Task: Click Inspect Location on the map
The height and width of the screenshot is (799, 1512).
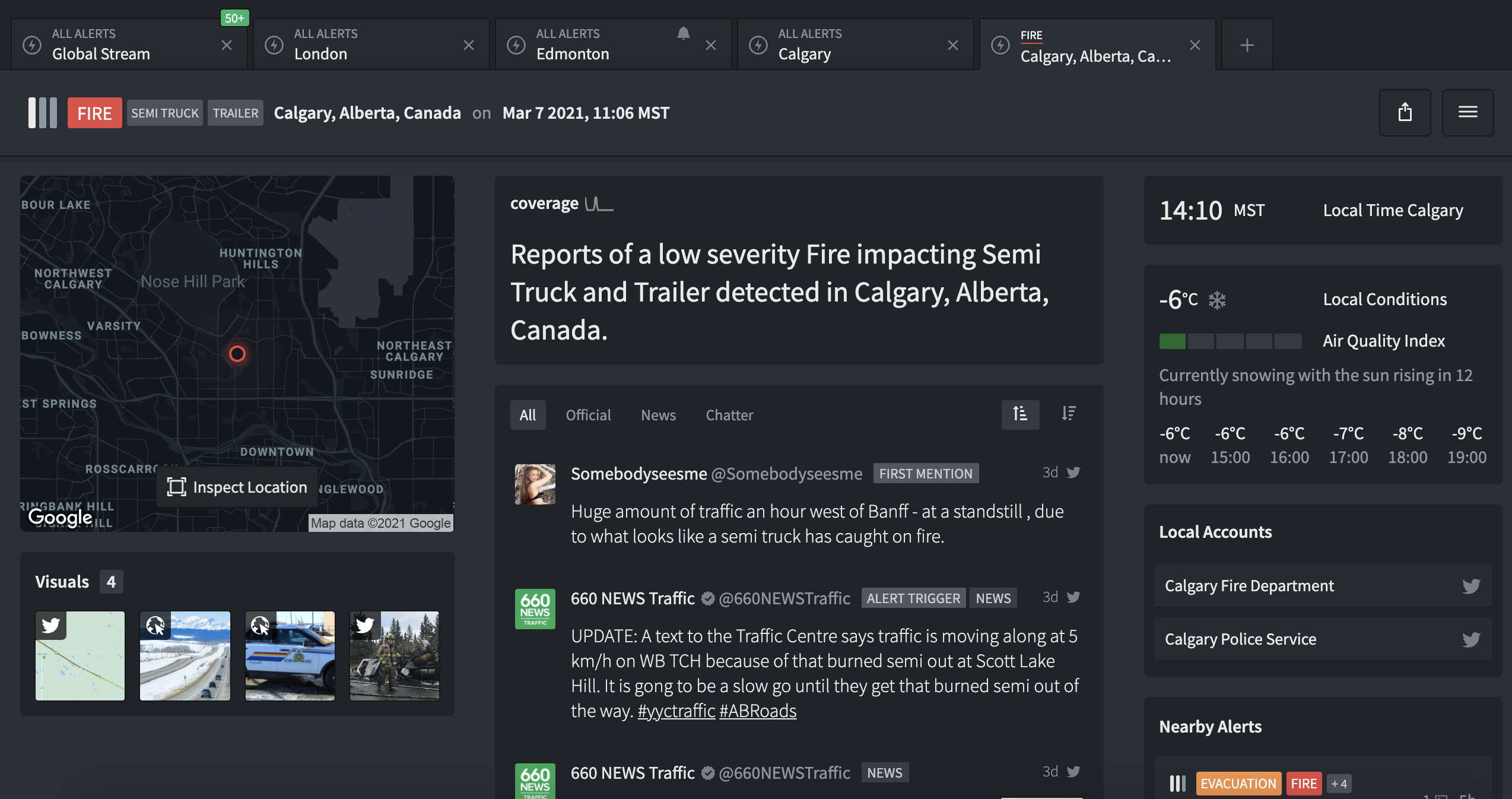Action: (x=237, y=487)
